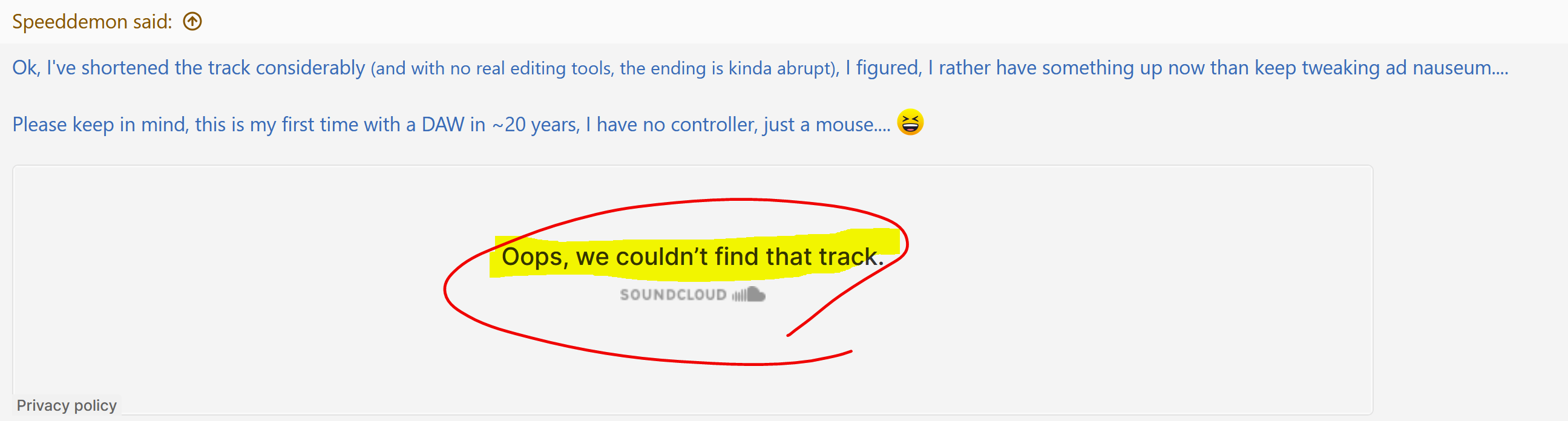
Task: Click the "~20 years" text
Action: tap(534, 125)
